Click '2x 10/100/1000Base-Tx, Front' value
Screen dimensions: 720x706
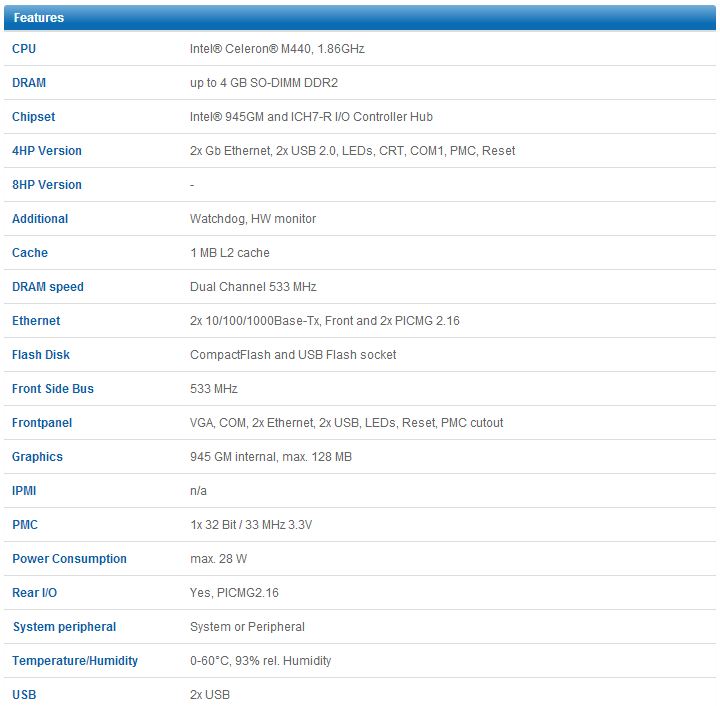(x=325, y=320)
